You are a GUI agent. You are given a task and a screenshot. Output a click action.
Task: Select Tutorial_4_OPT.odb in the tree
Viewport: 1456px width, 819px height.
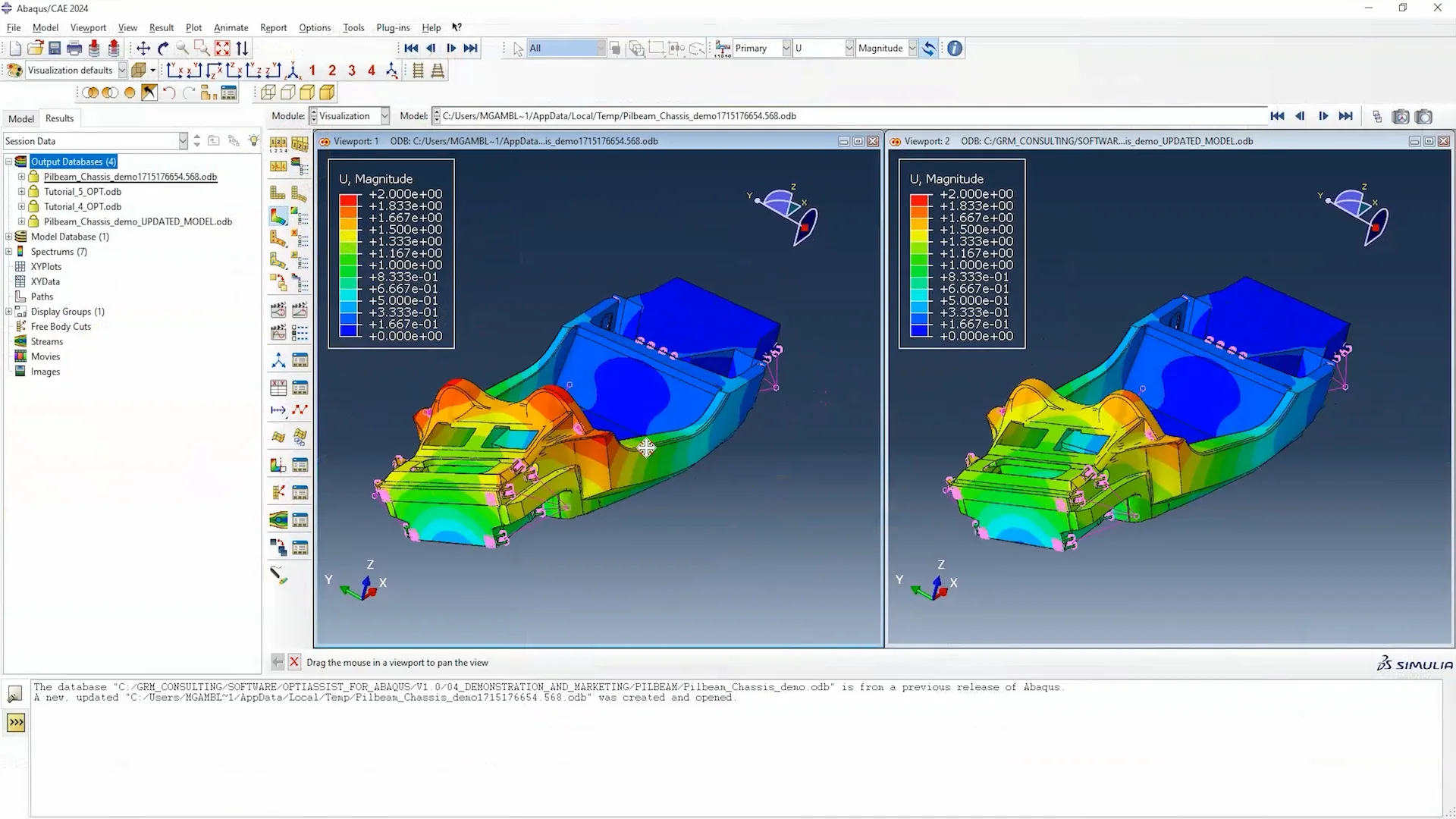click(83, 206)
